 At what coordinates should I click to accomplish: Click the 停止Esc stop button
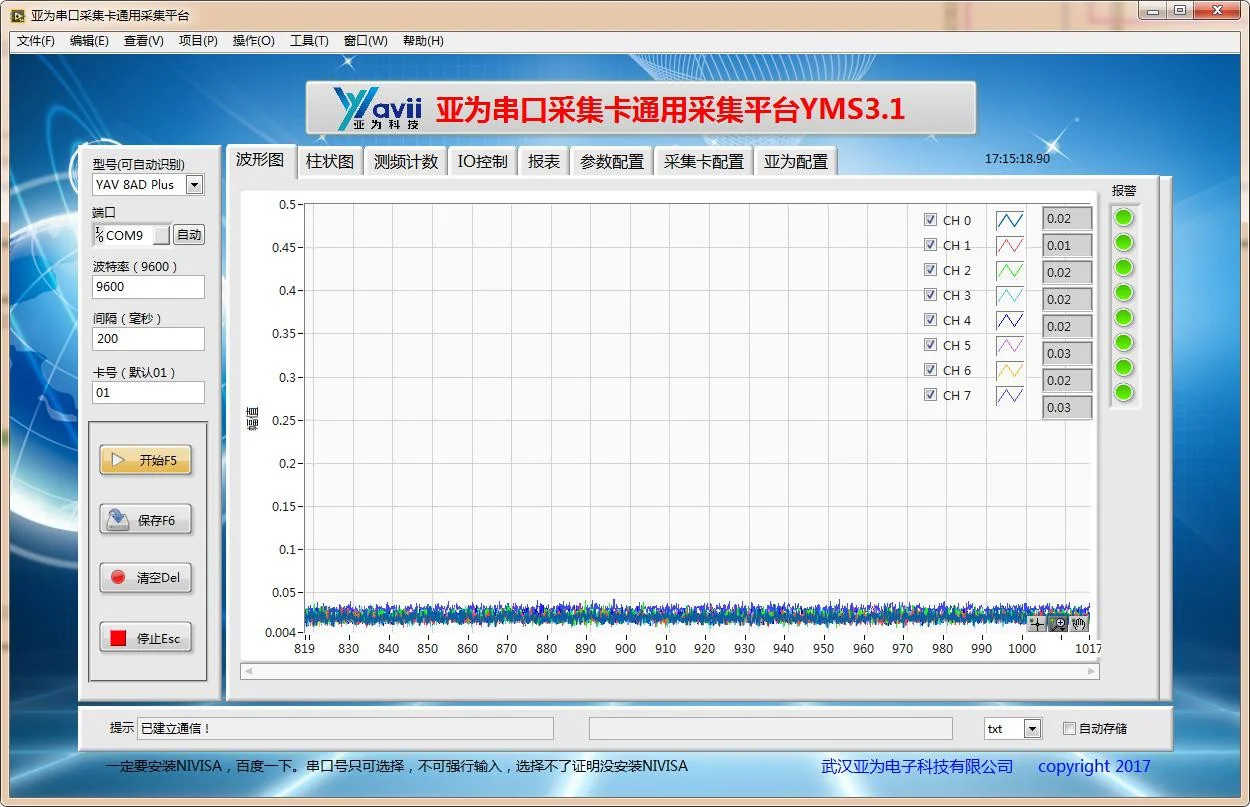146,638
